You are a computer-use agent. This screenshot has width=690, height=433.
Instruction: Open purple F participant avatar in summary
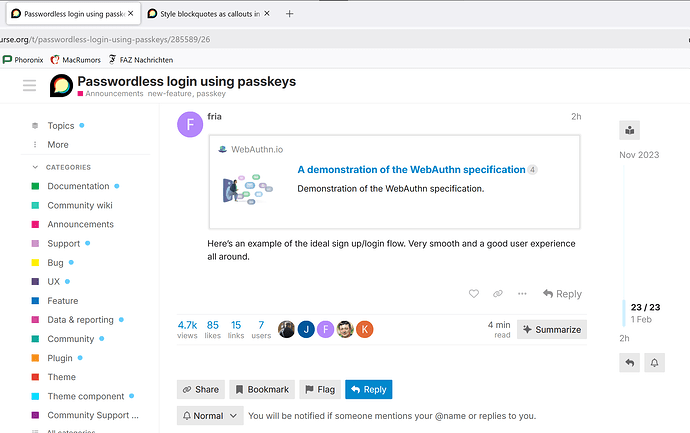[326, 329]
